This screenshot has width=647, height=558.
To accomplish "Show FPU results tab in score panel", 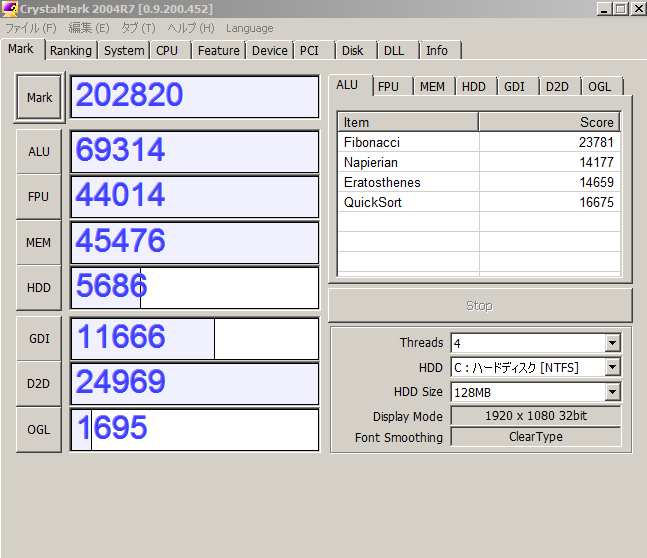I will (393, 87).
